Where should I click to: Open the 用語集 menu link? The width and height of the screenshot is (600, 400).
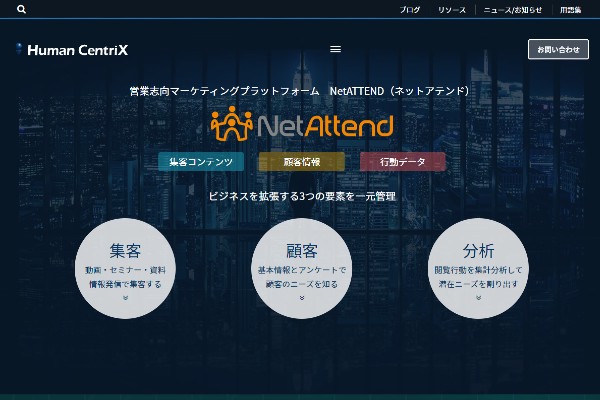pyautogui.click(x=571, y=10)
